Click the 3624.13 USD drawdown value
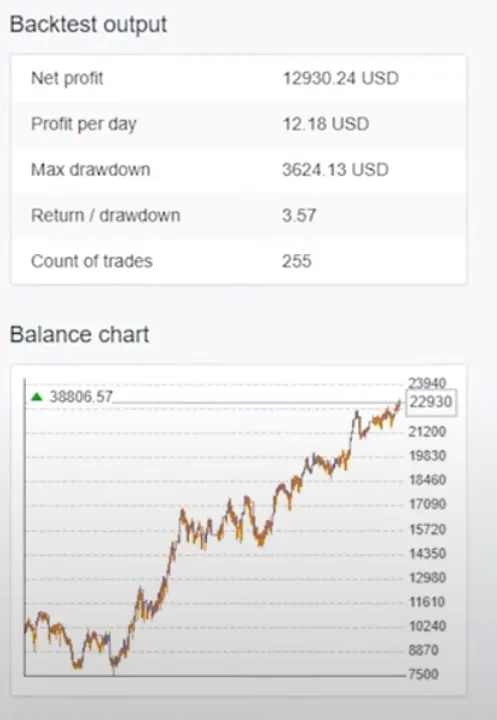This screenshot has height=720, width=497. pos(335,170)
